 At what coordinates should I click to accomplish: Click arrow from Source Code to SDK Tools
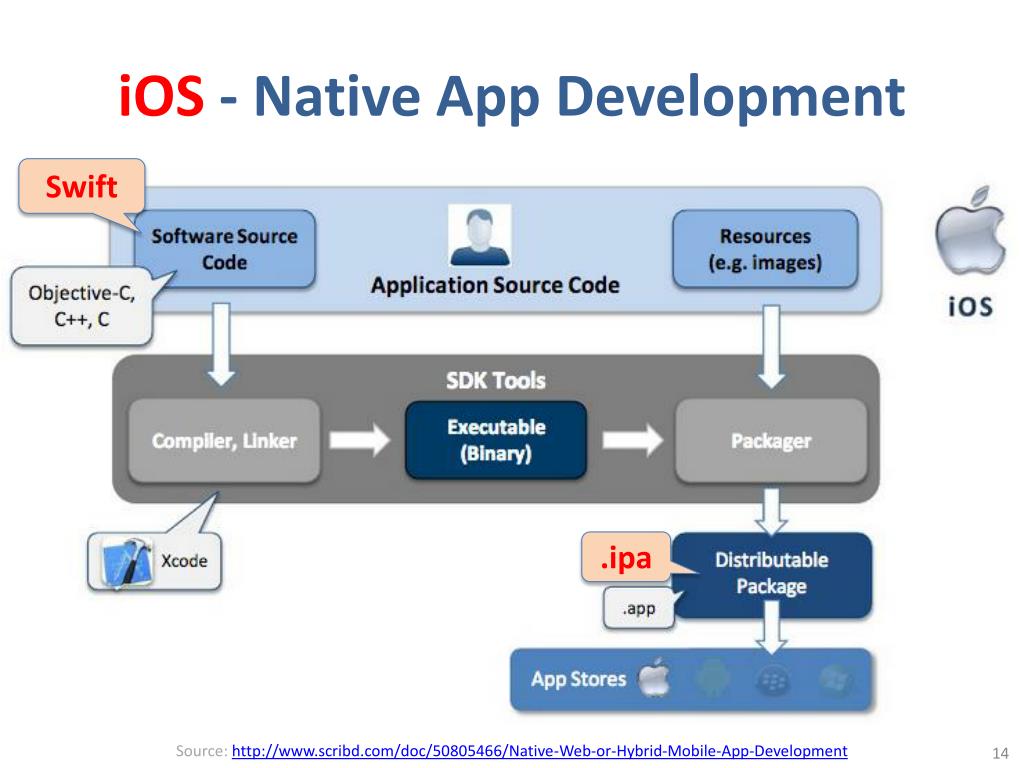(x=221, y=344)
